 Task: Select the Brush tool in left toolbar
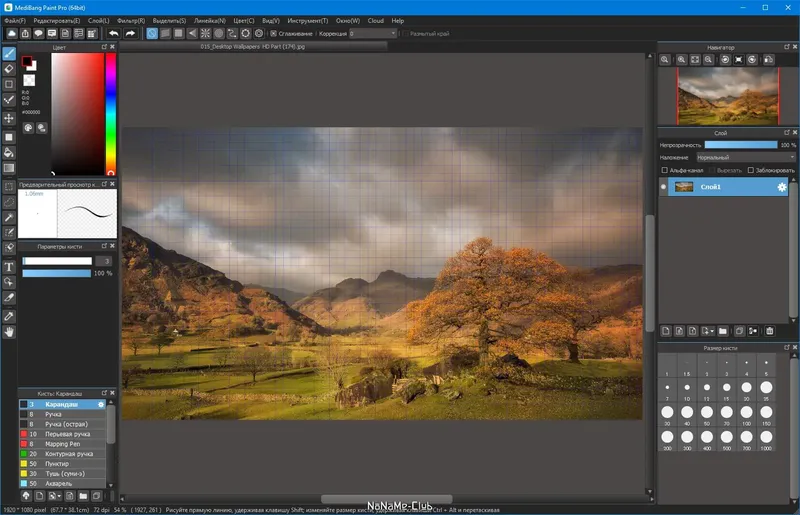coord(9,54)
